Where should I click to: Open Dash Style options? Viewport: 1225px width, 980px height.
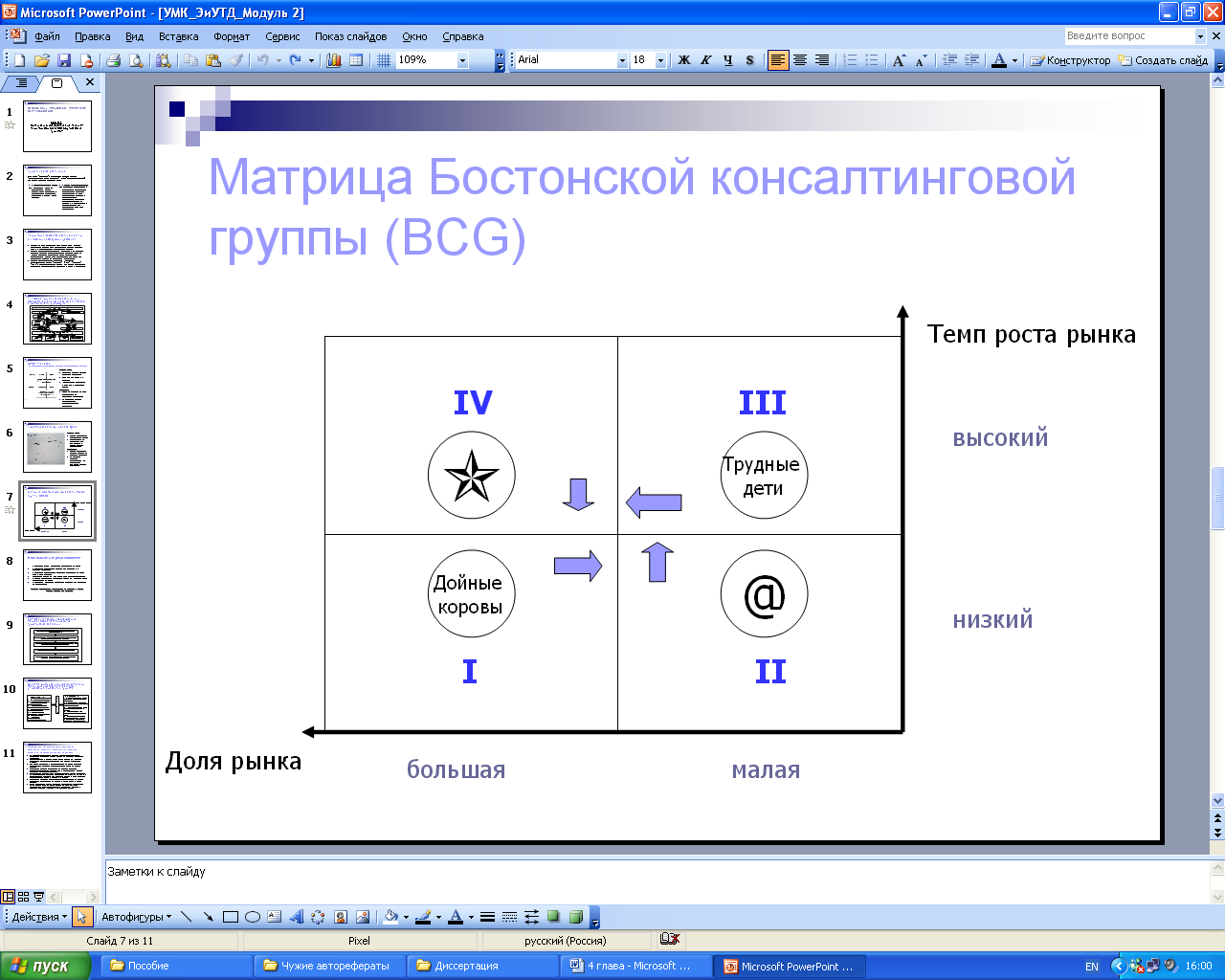(x=509, y=917)
